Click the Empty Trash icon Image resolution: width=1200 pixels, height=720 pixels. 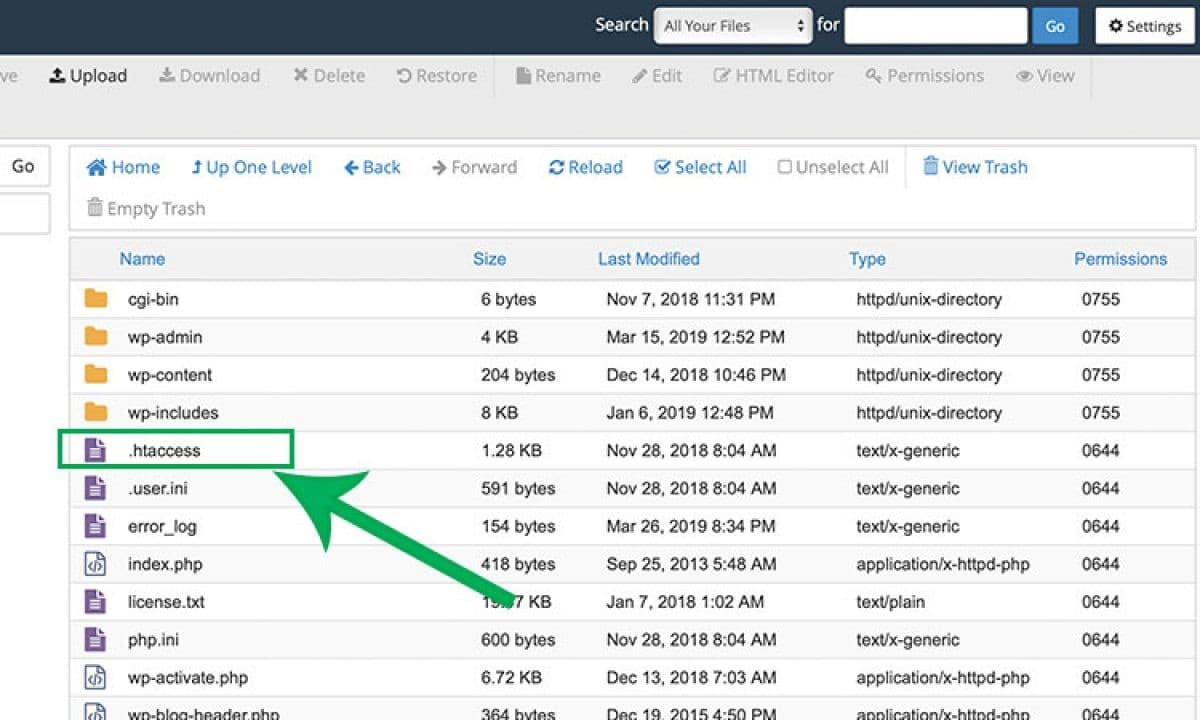[95, 208]
